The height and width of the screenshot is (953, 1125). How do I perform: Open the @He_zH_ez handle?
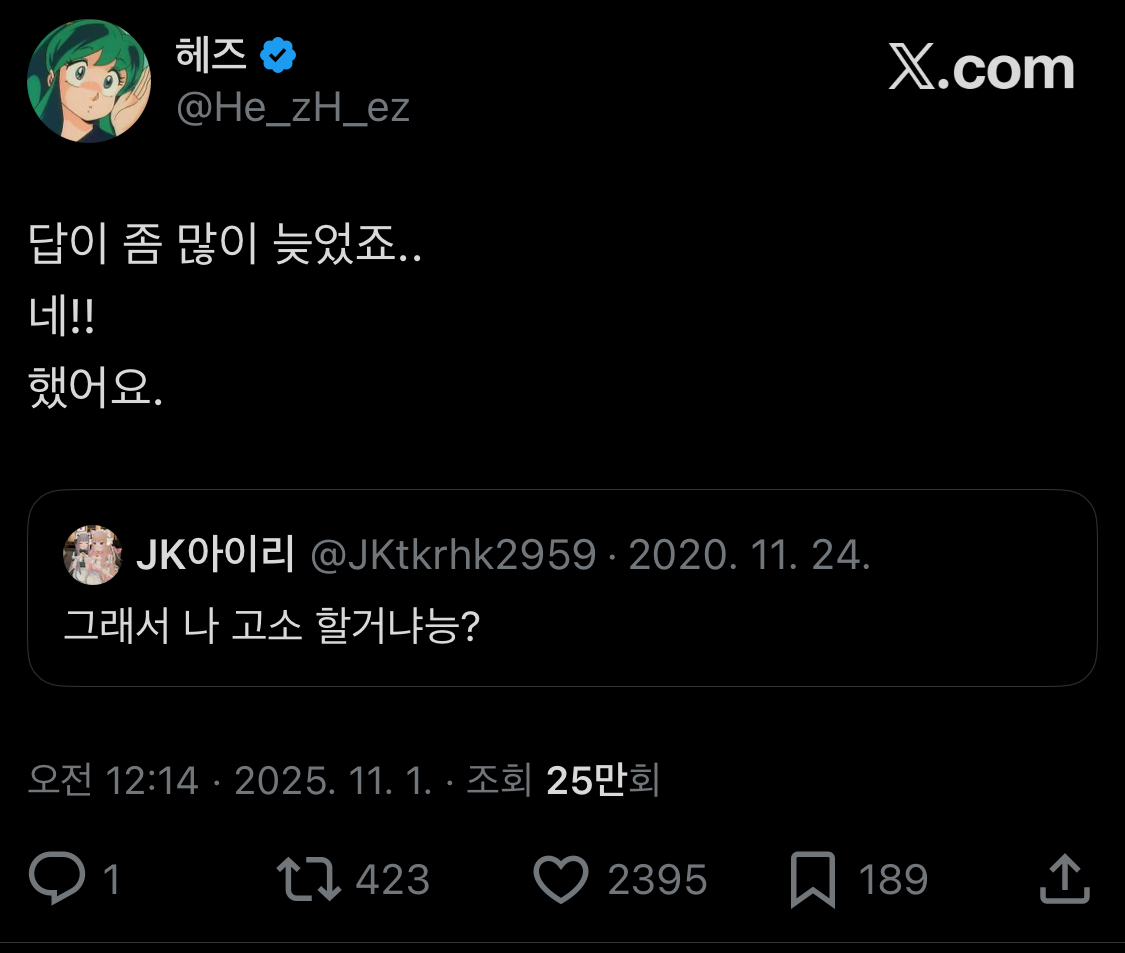(293, 107)
